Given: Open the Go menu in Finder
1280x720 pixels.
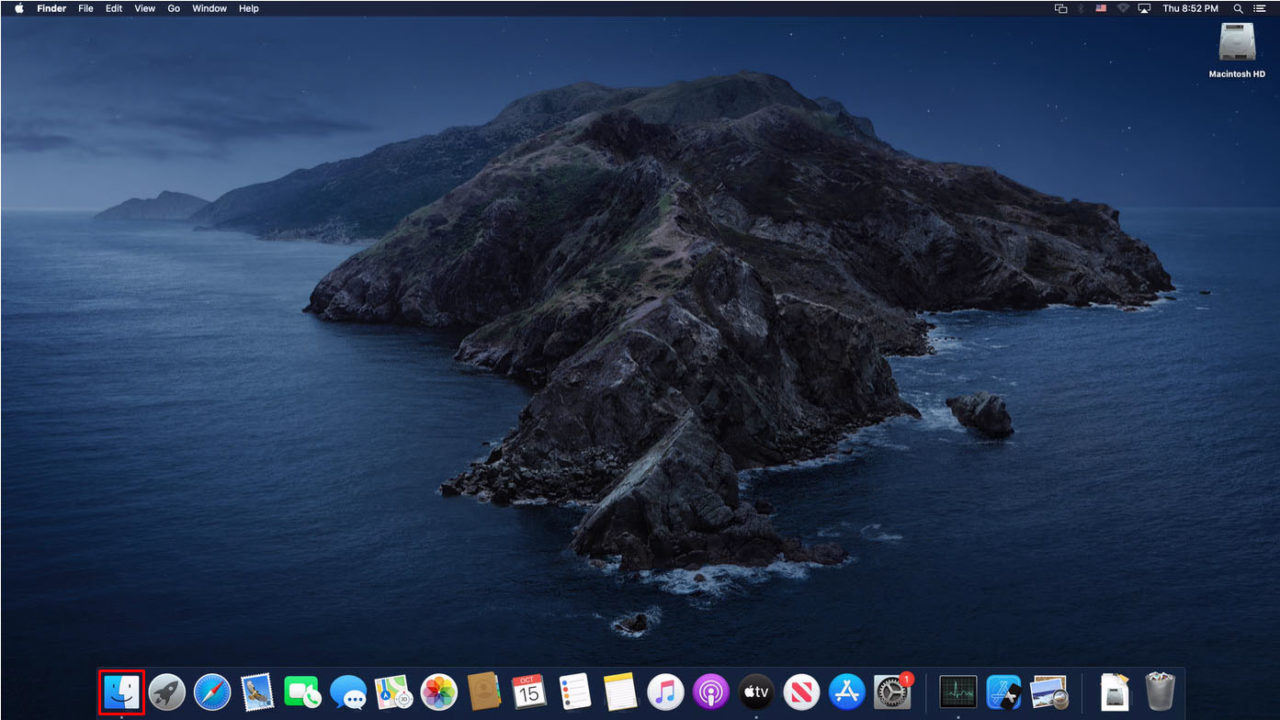Looking at the screenshot, I should (x=173, y=8).
